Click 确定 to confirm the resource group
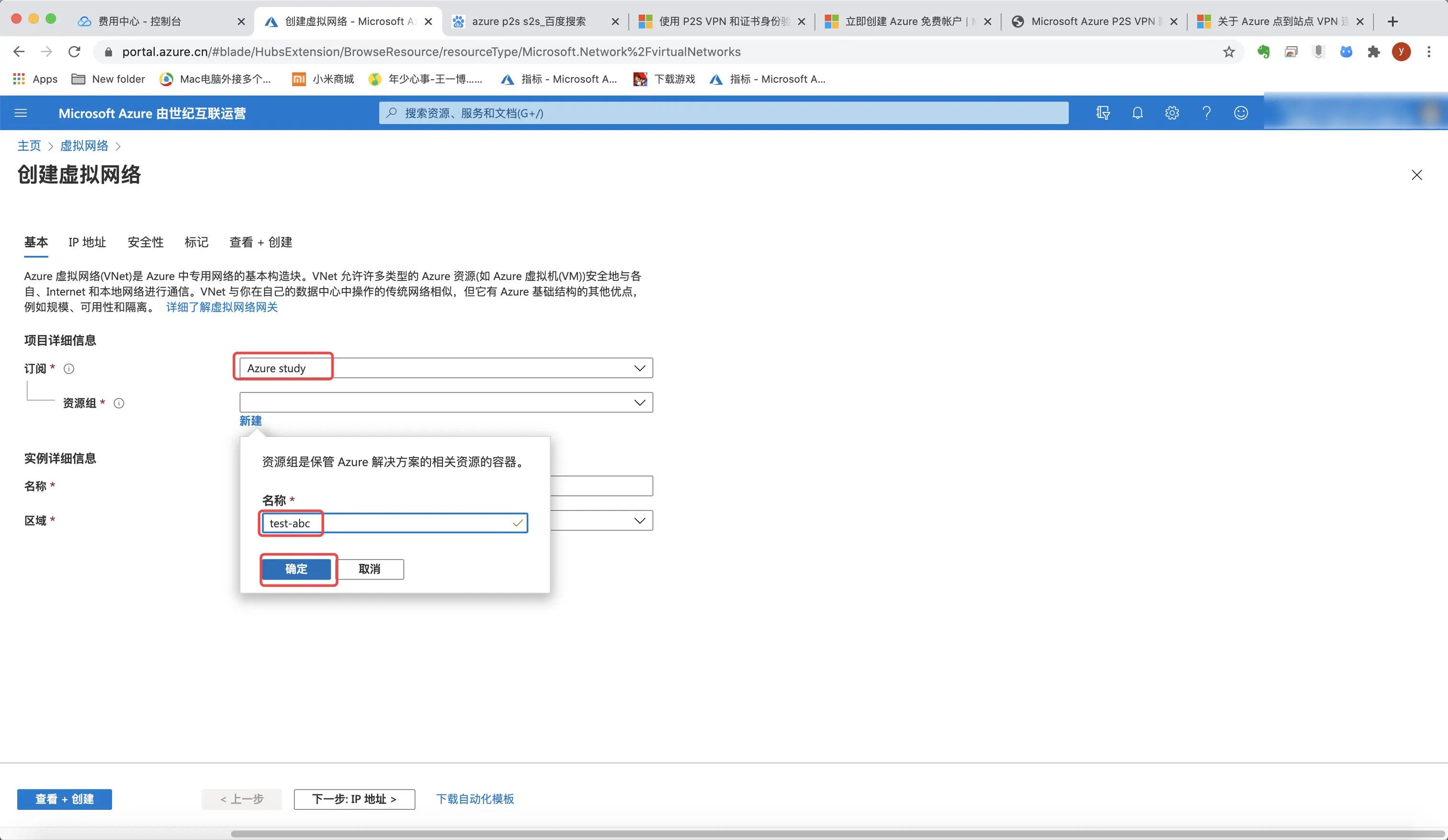This screenshot has width=1448, height=840. click(x=296, y=569)
